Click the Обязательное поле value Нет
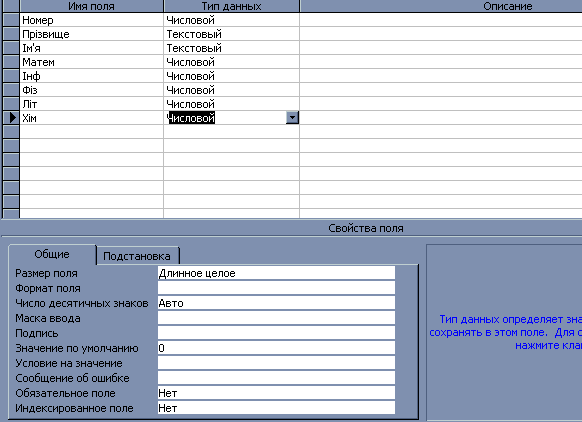The image size is (582, 422). pyautogui.click(x=276, y=393)
